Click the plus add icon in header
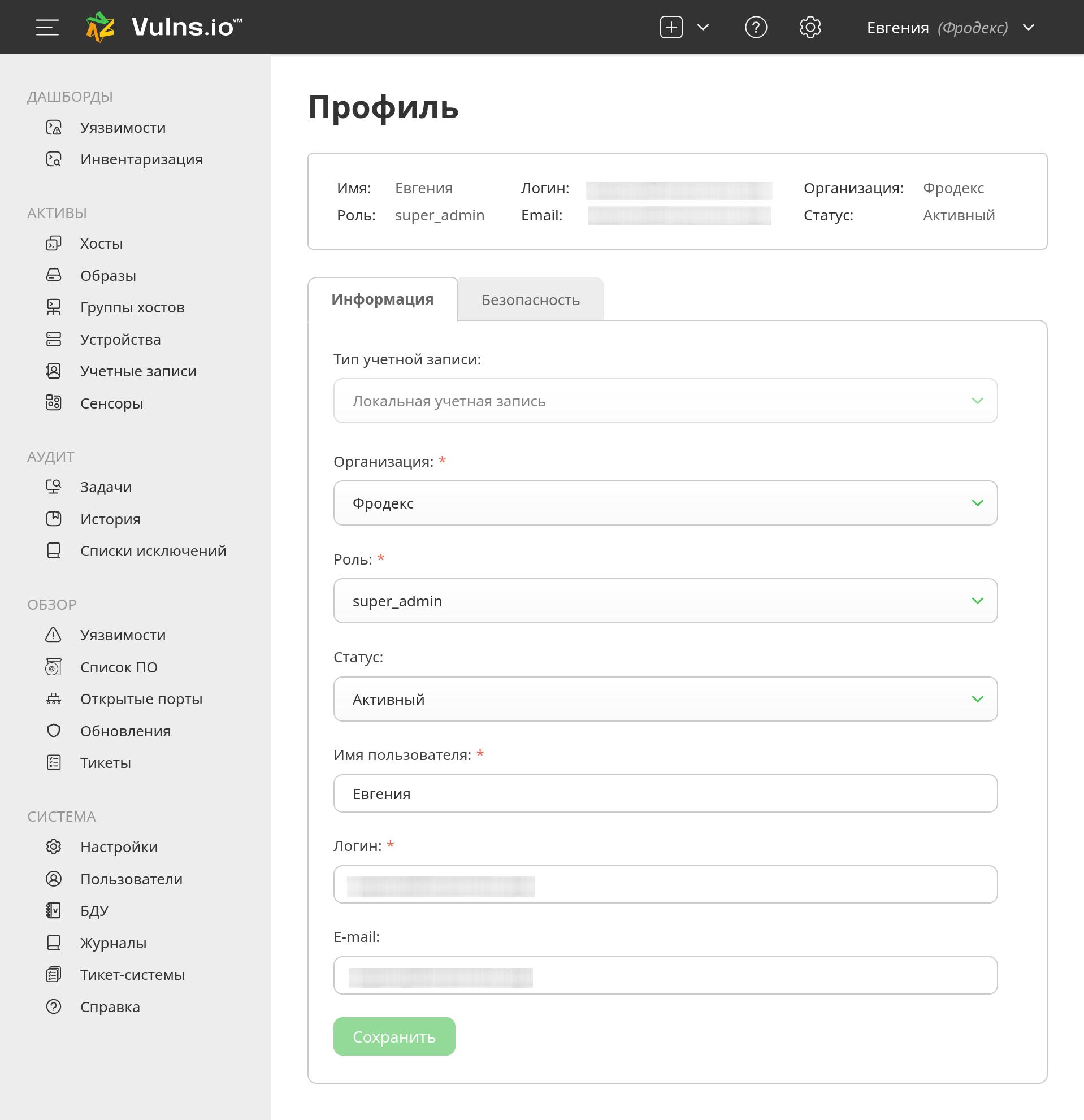 click(x=671, y=28)
